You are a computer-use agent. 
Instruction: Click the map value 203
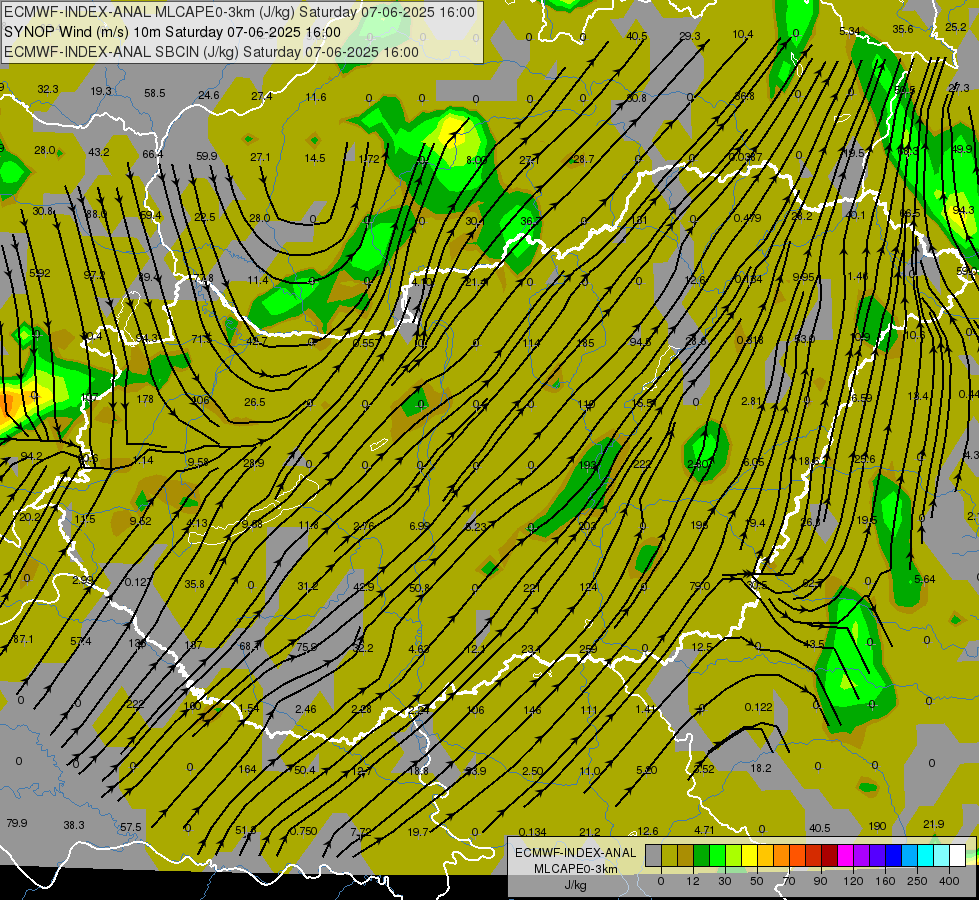(x=588, y=527)
